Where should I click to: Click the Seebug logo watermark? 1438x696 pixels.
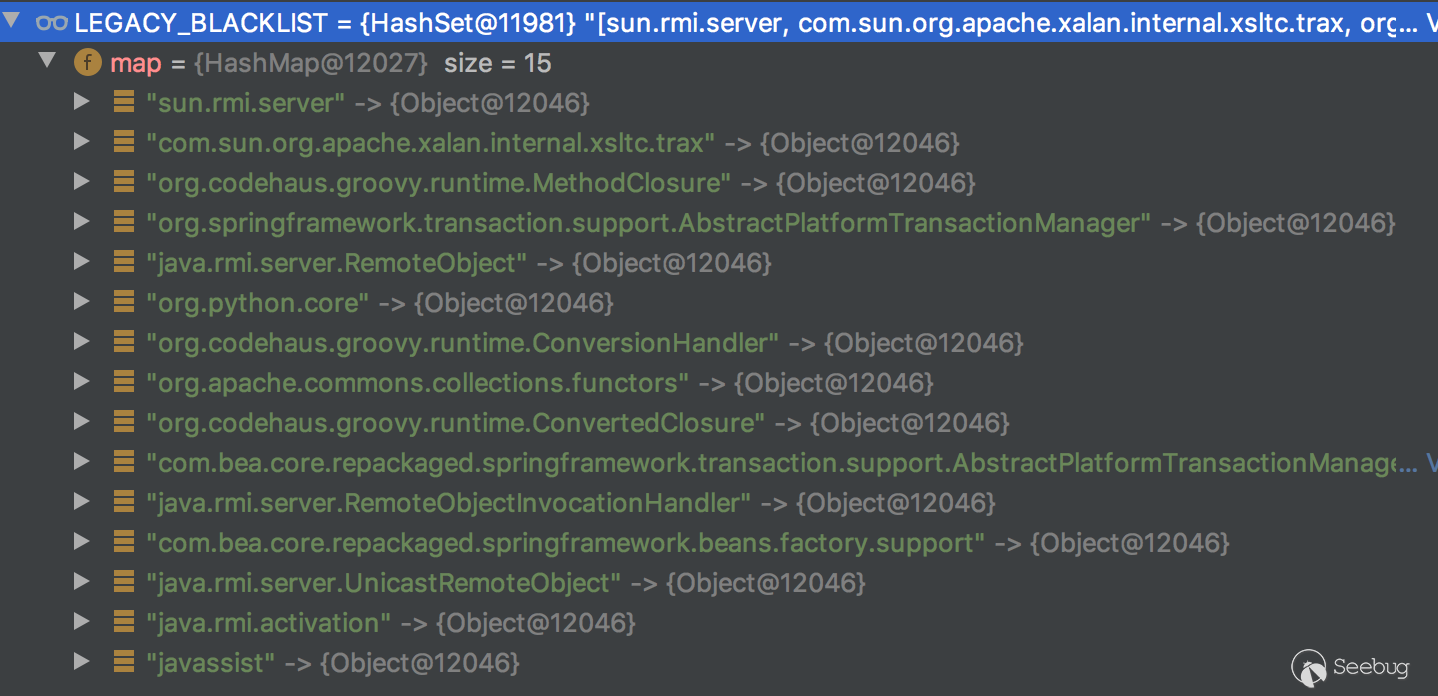tap(1350, 666)
